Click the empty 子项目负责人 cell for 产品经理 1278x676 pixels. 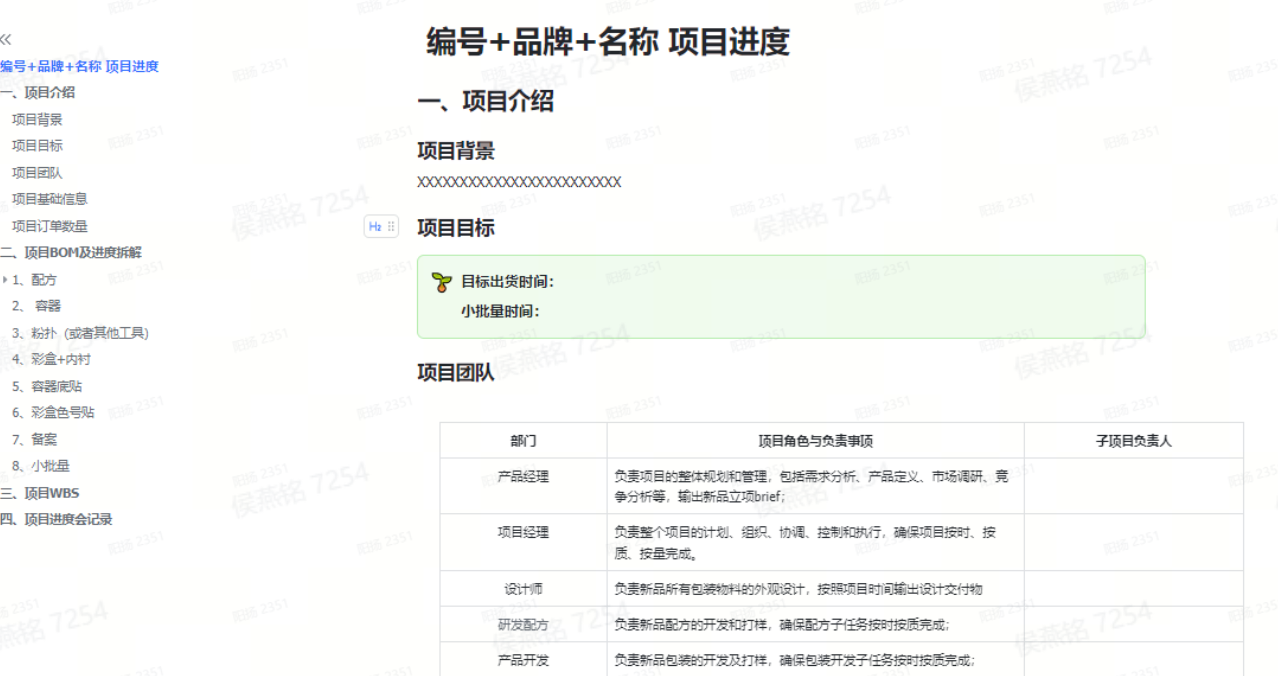coord(1133,487)
